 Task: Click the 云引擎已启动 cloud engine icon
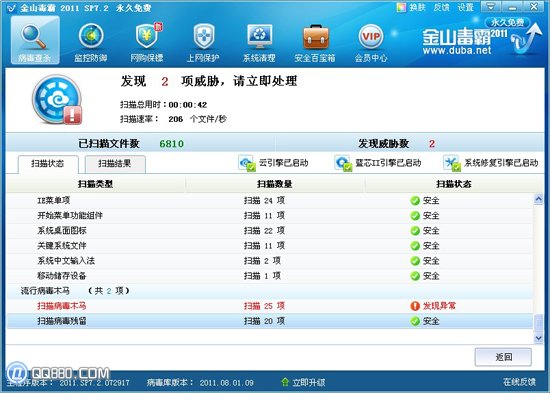(x=246, y=163)
